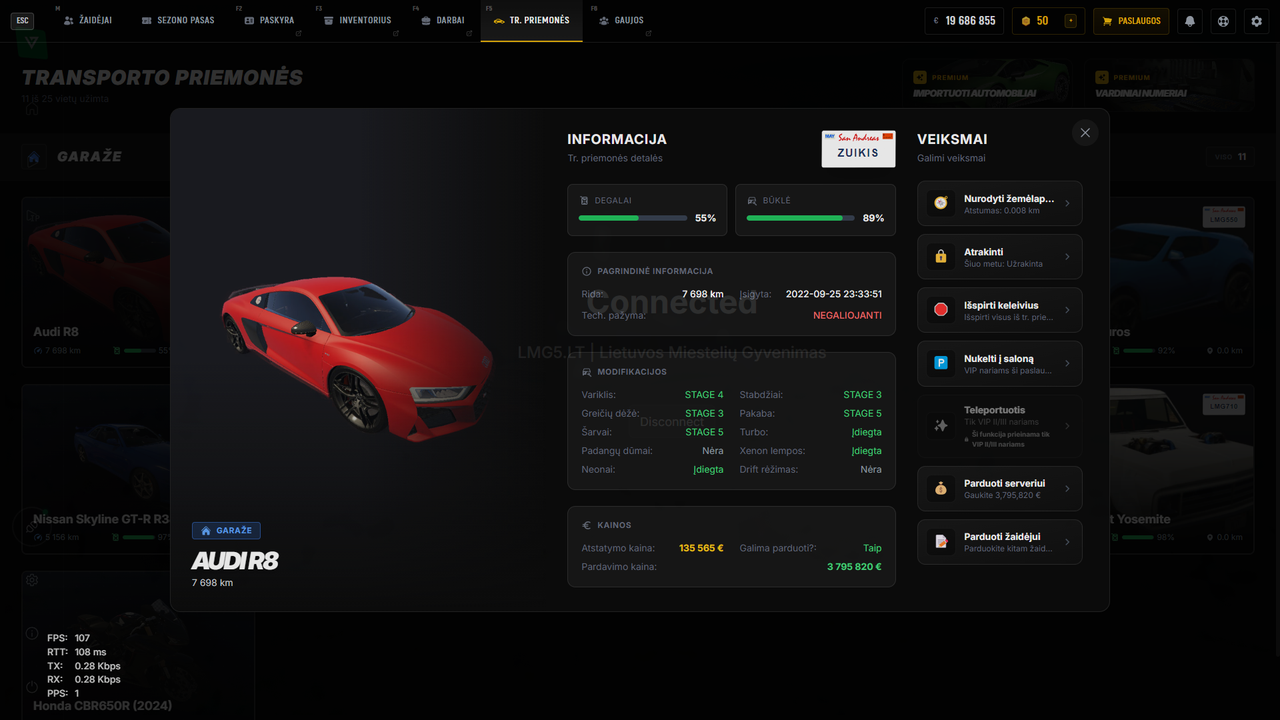Viewport: 1280px width, 720px height.
Task: Click the fuel can icon beside Degalai
Action: 586,200
